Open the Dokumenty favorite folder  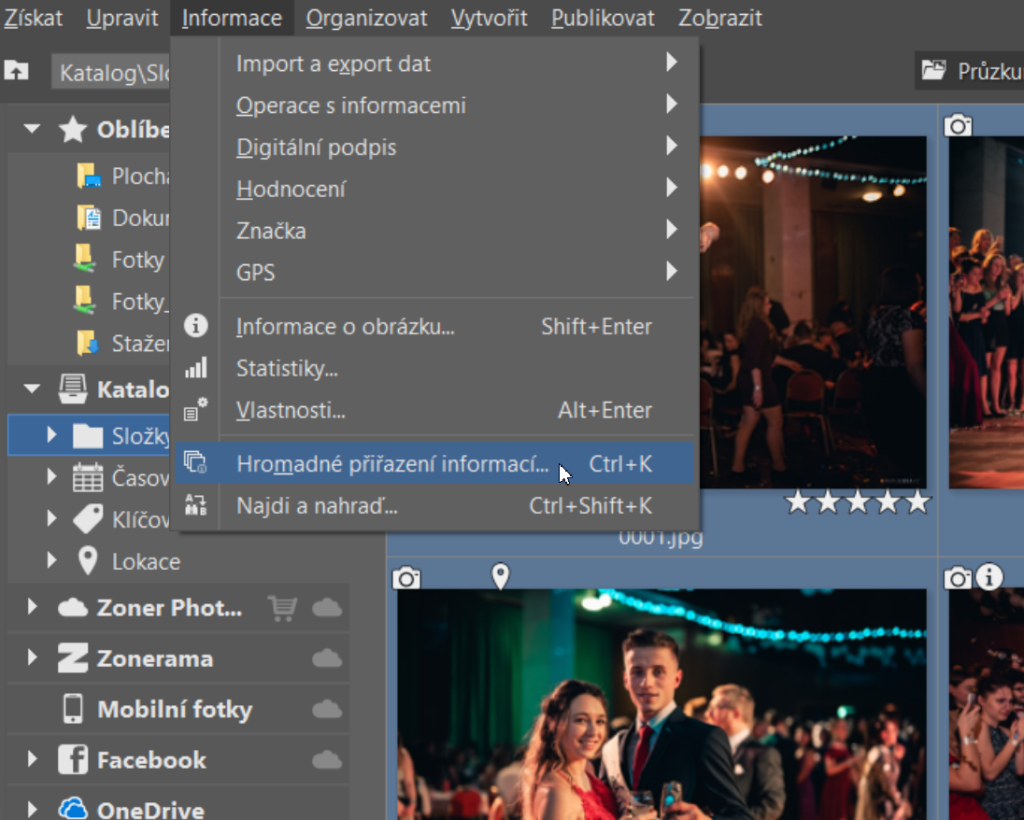122,217
